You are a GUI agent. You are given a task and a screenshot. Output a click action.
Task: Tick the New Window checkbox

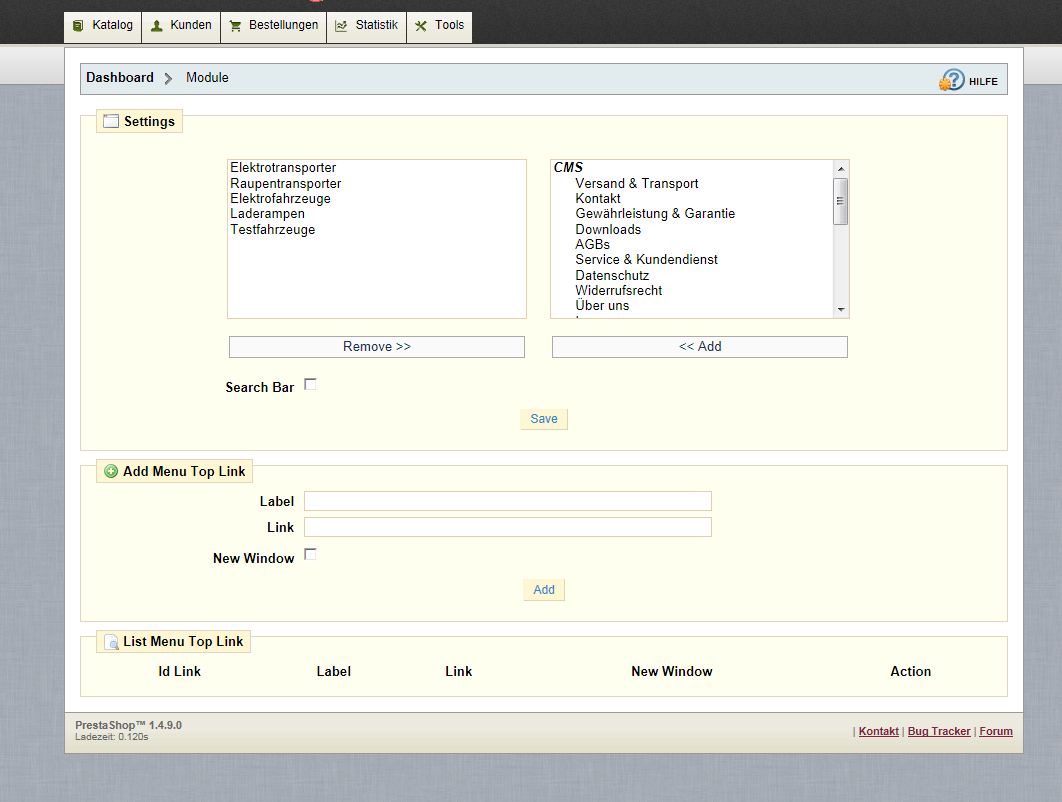pyautogui.click(x=310, y=555)
